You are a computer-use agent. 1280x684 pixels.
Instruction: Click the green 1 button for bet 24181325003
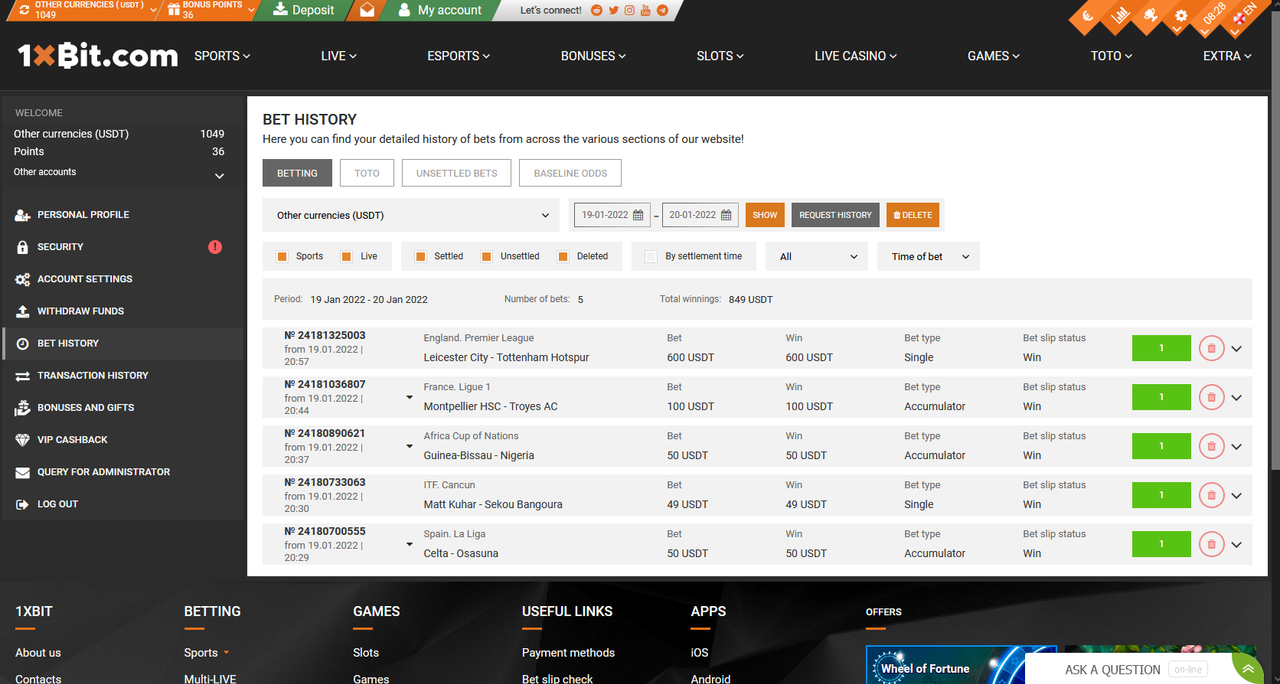point(1161,348)
